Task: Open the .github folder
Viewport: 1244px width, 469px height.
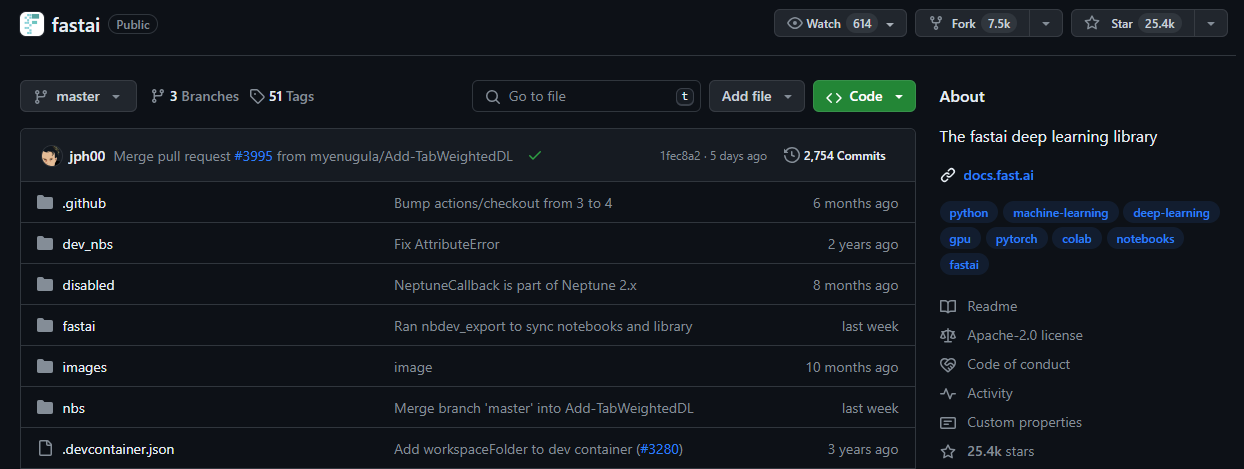Action: (x=84, y=203)
